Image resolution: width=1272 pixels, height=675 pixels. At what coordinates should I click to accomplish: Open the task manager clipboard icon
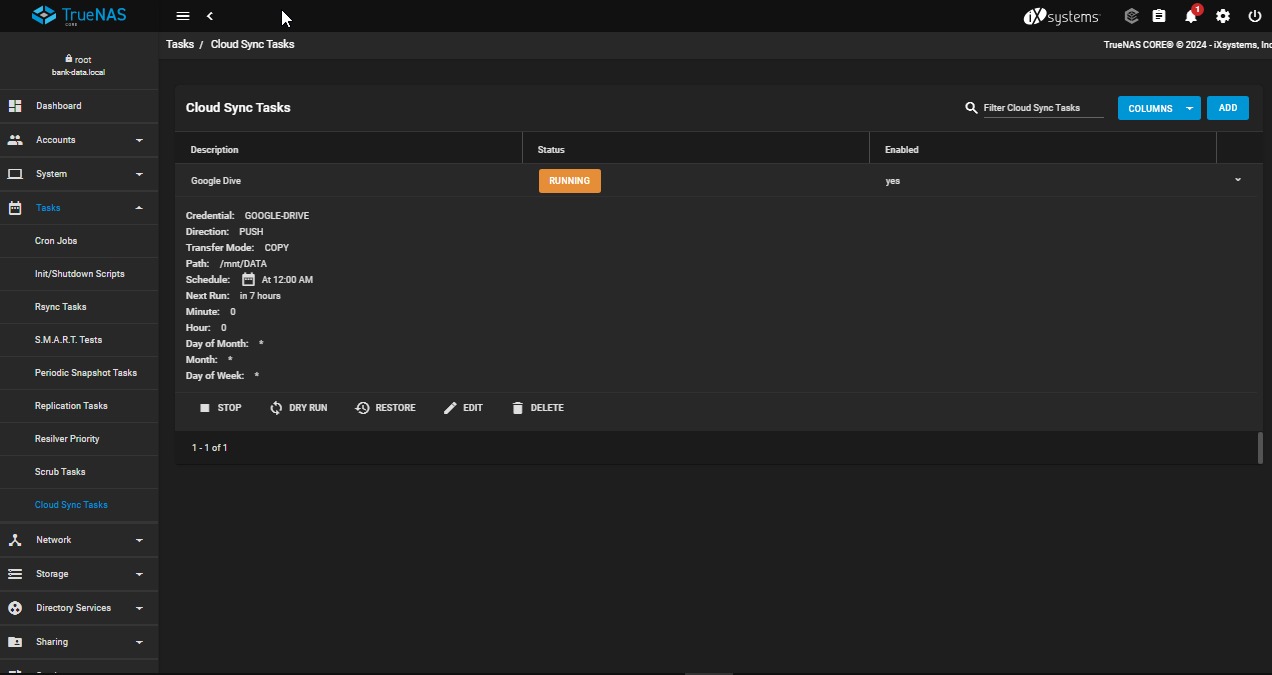(x=1159, y=16)
